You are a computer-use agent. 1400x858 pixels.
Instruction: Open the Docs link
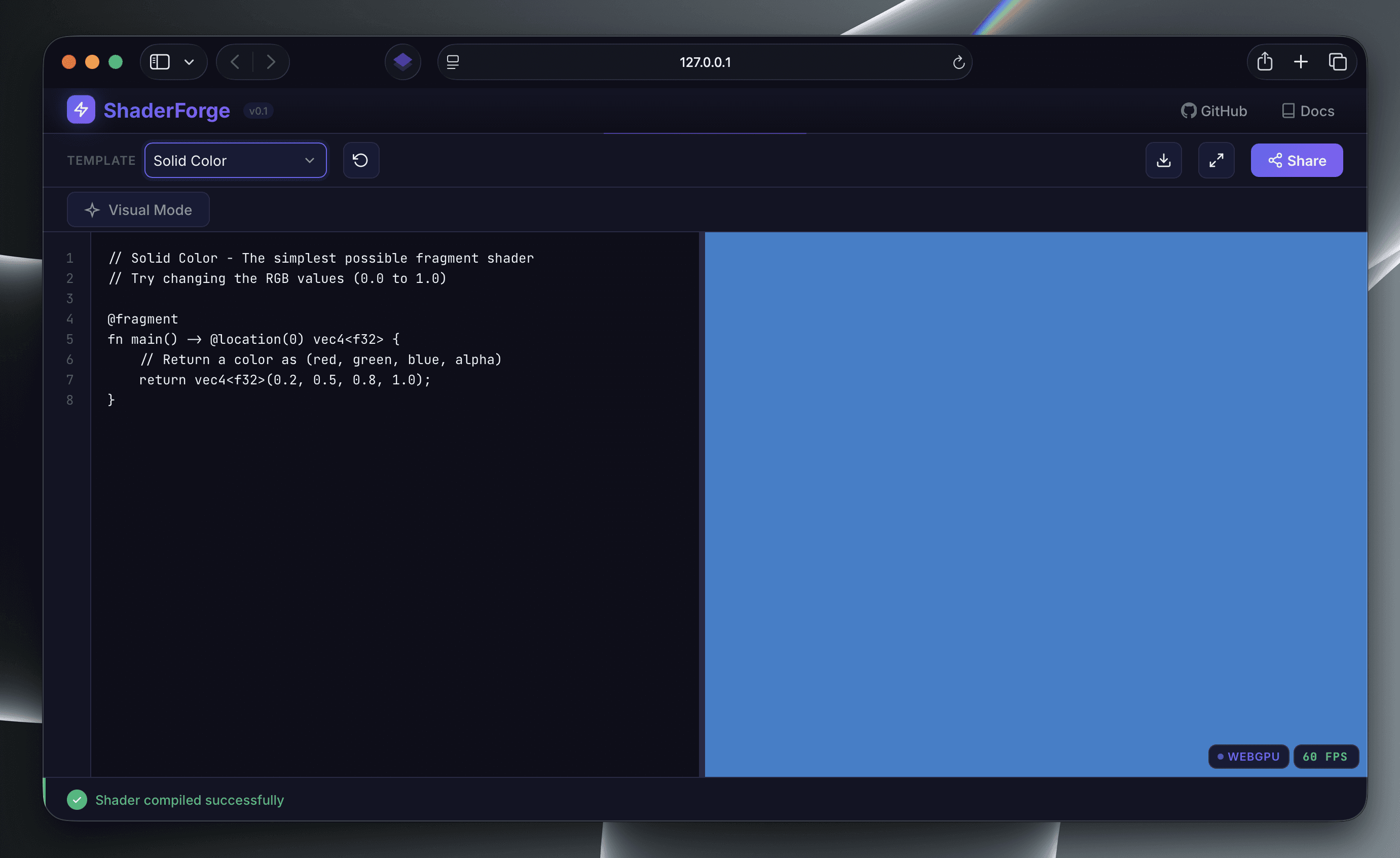pyautogui.click(x=1308, y=111)
